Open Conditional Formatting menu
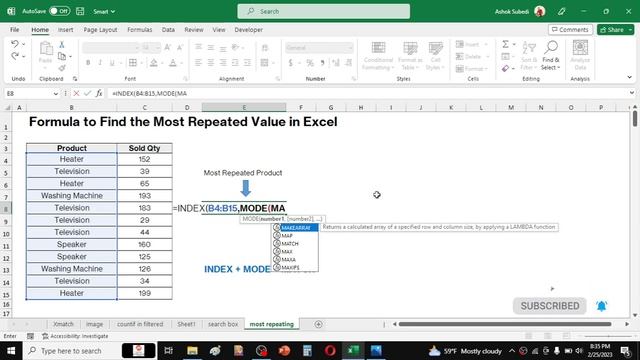 click(378, 56)
